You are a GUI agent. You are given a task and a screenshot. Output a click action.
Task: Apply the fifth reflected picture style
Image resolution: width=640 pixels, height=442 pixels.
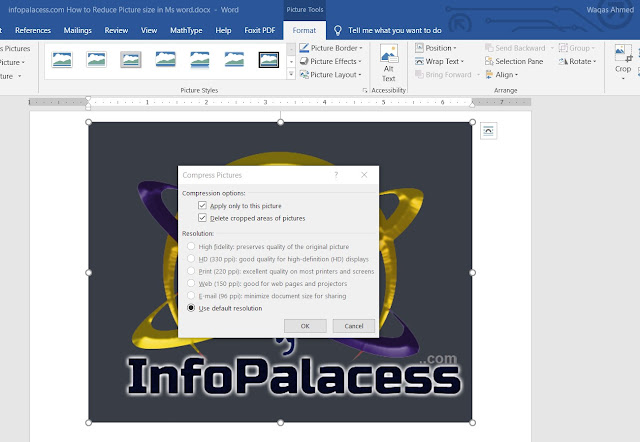click(200, 60)
